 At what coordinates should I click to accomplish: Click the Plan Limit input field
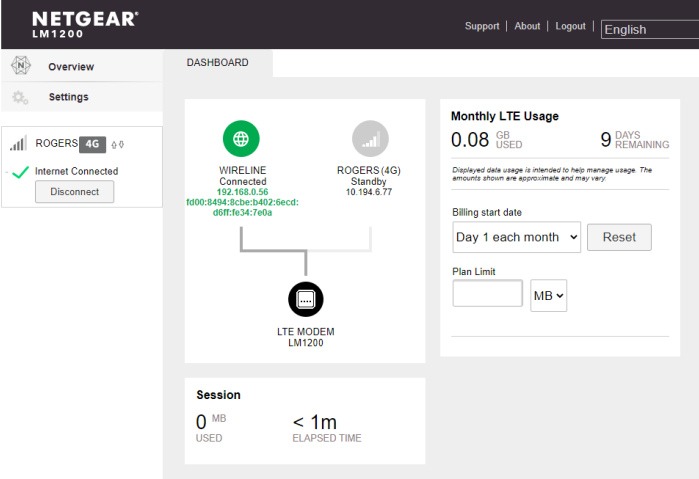coord(487,294)
